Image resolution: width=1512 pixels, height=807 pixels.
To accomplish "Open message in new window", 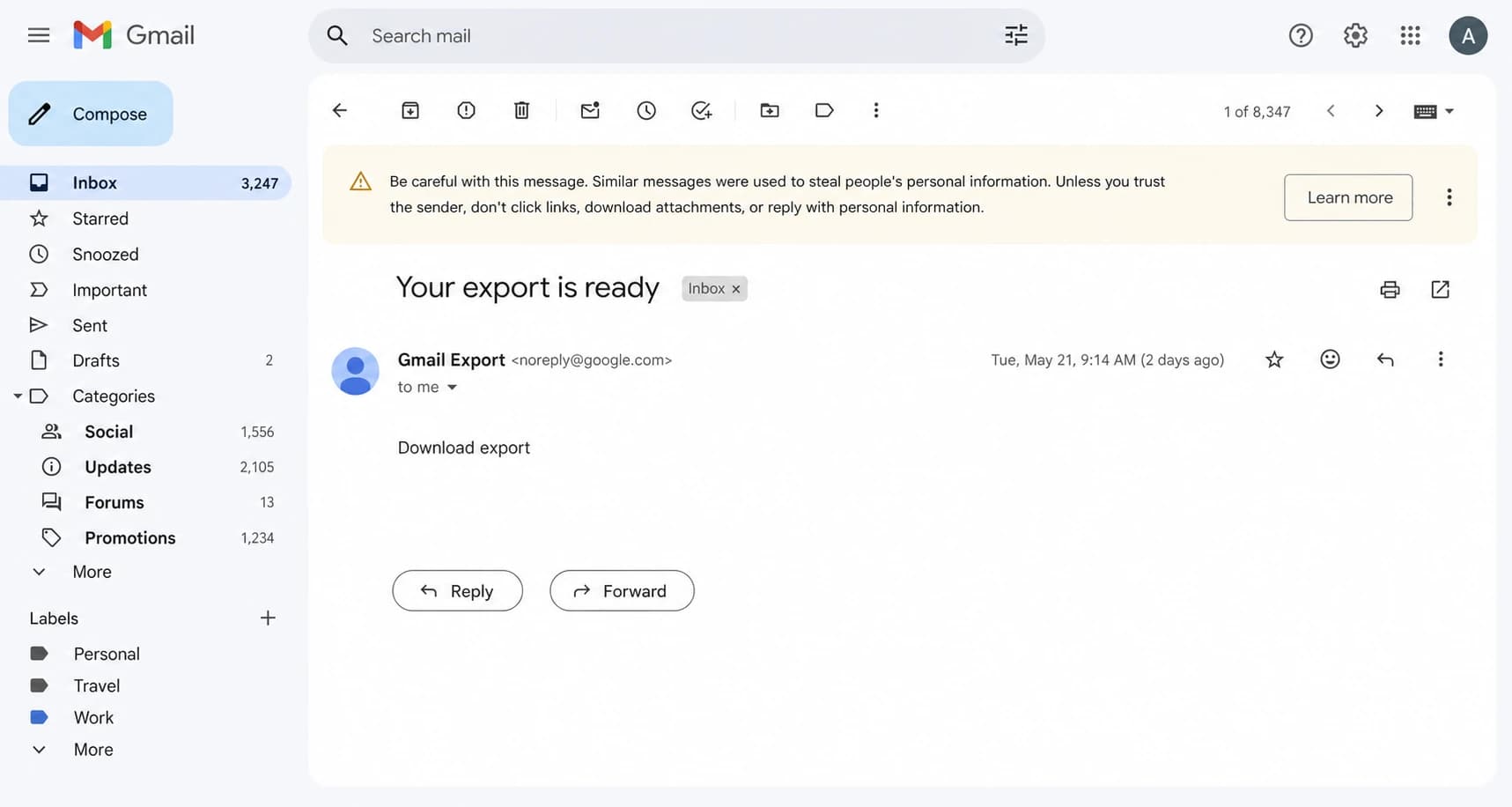I will [1440, 289].
